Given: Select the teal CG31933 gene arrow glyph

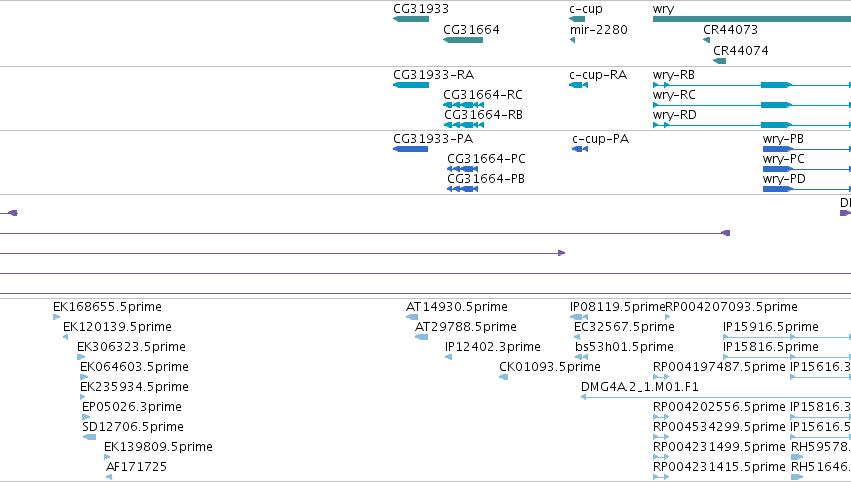Looking at the screenshot, I should coord(411,19).
